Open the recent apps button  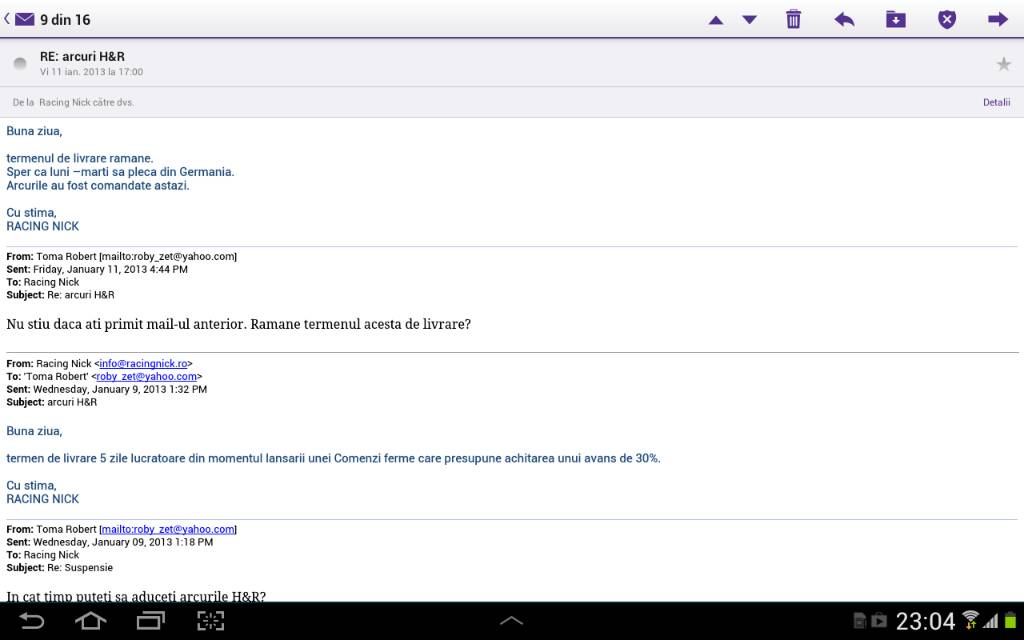pos(151,620)
